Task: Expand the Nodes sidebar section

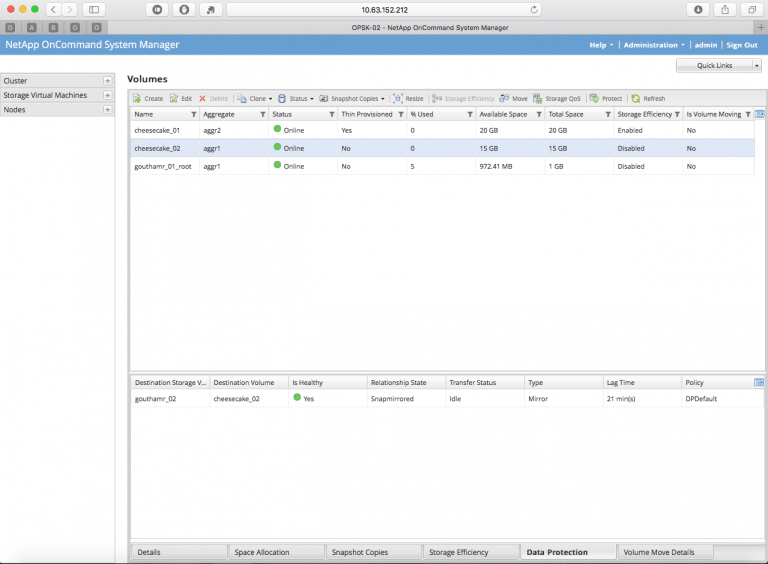Action: tap(107, 110)
